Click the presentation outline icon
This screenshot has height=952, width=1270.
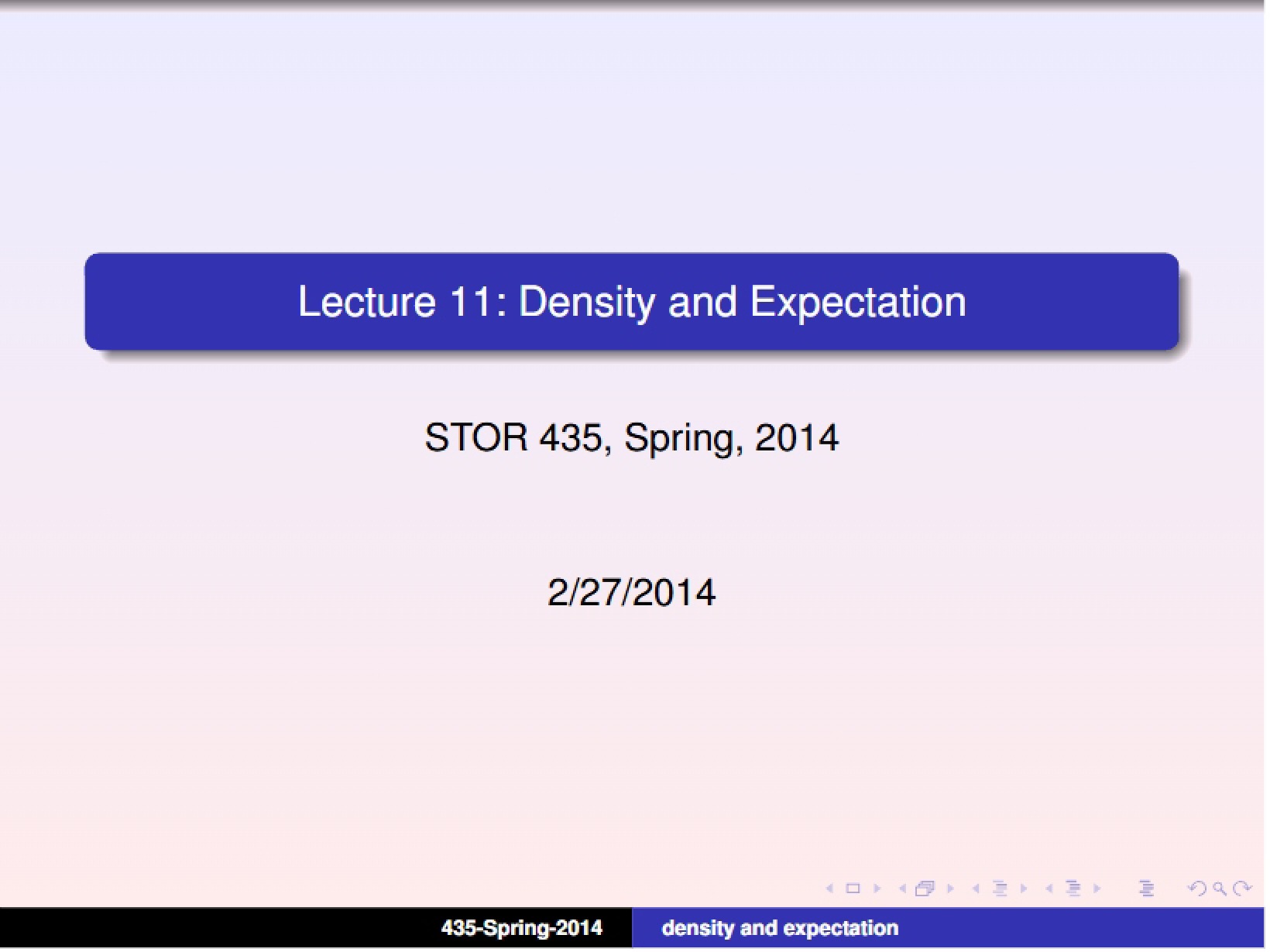(1147, 889)
